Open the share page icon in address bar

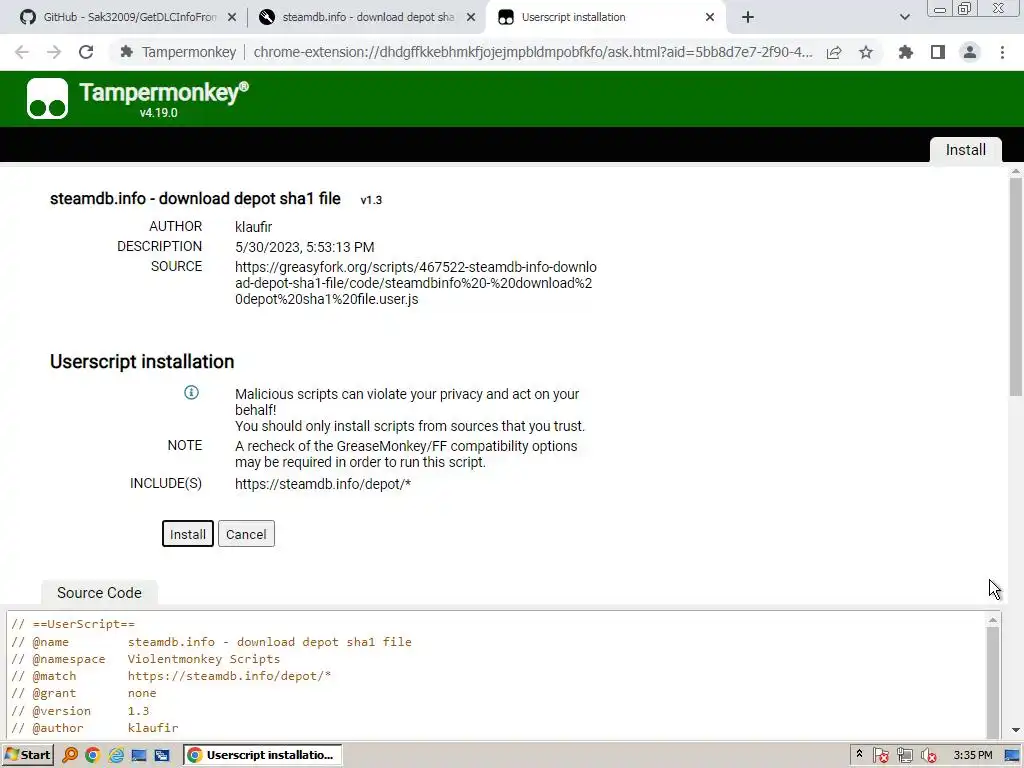pyautogui.click(x=834, y=52)
